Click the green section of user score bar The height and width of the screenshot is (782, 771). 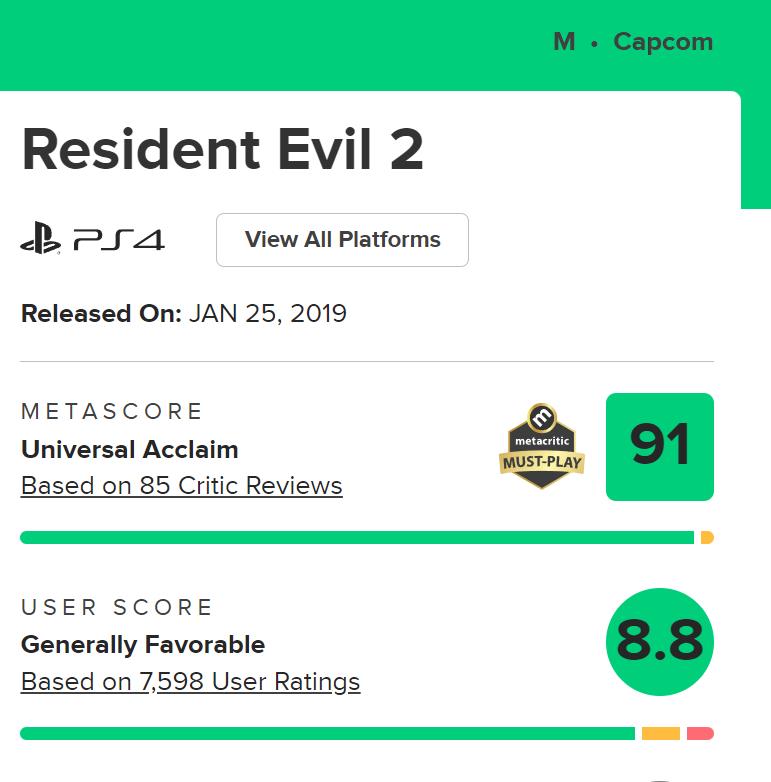click(x=327, y=734)
